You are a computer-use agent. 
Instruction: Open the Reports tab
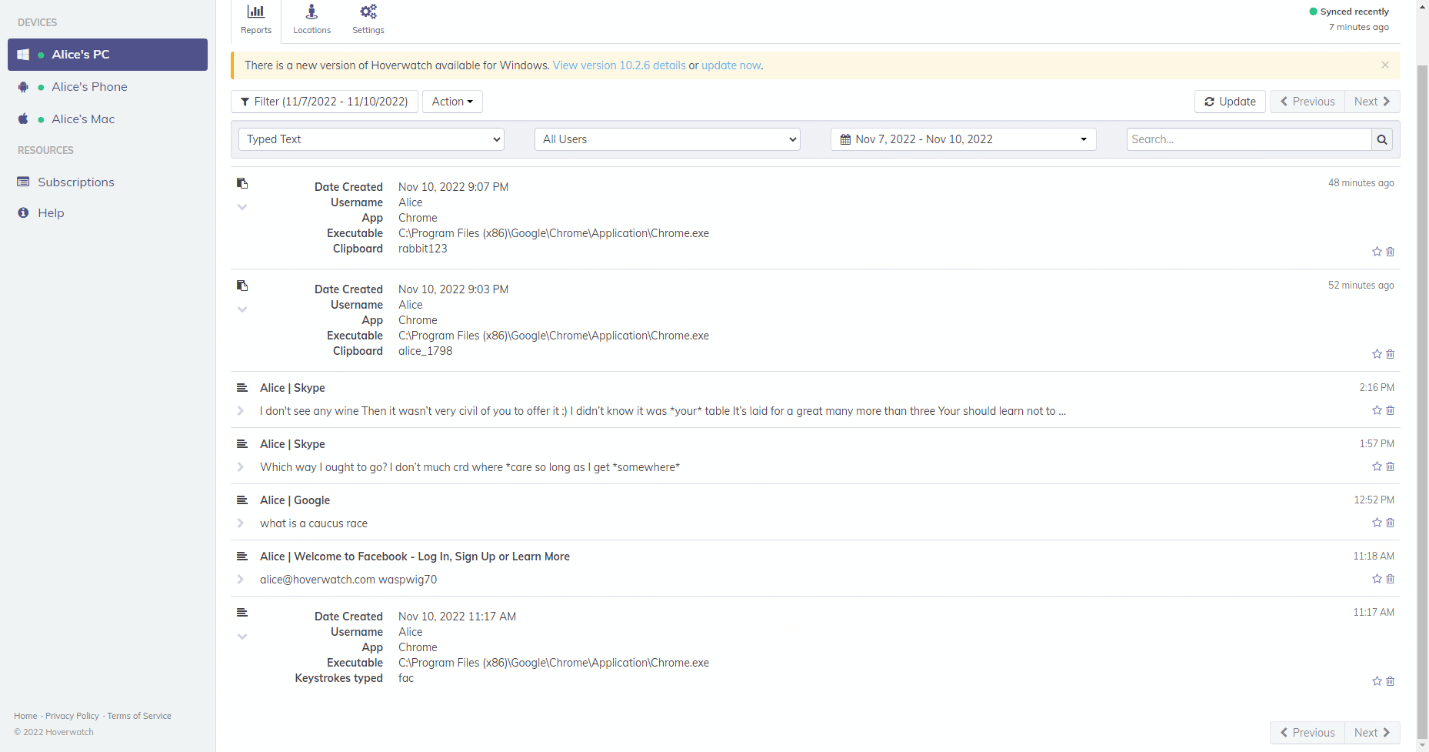pos(256,20)
